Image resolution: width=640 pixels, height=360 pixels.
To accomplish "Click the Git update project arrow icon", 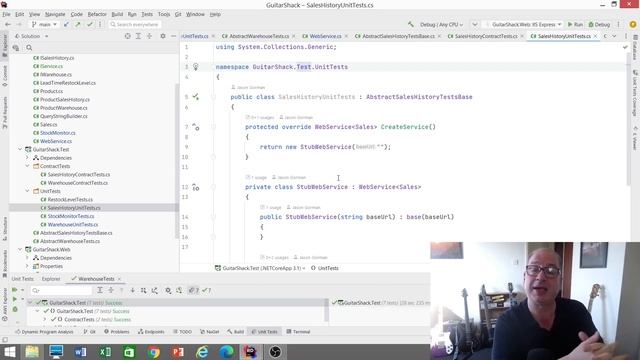I will click(x=66, y=24).
